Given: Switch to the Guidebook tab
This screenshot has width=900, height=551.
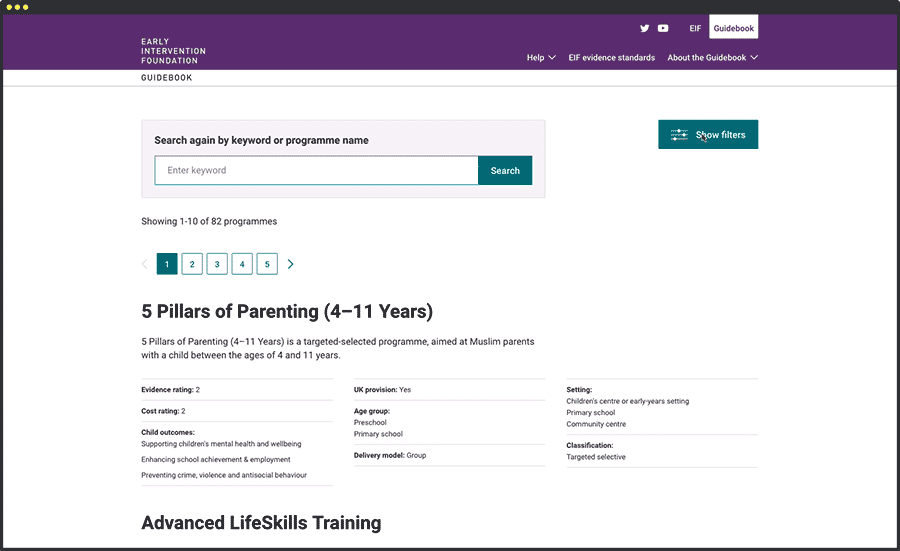Looking at the screenshot, I should [733, 28].
